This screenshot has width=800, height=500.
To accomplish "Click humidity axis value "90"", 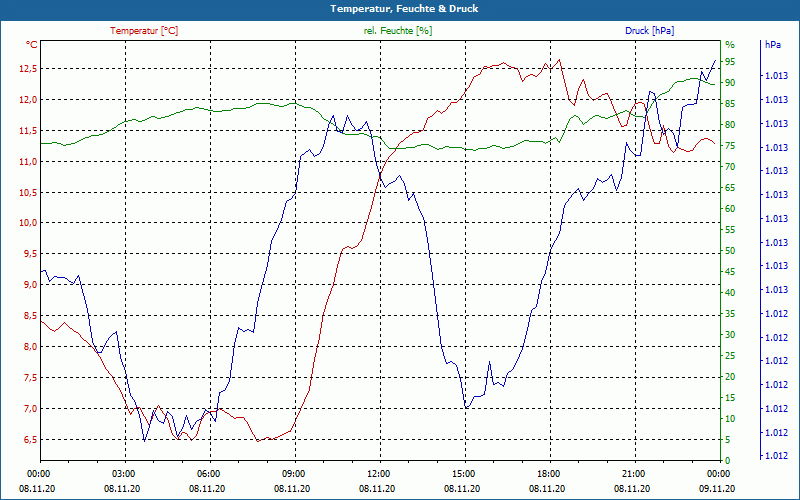I will click(x=730, y=83).
